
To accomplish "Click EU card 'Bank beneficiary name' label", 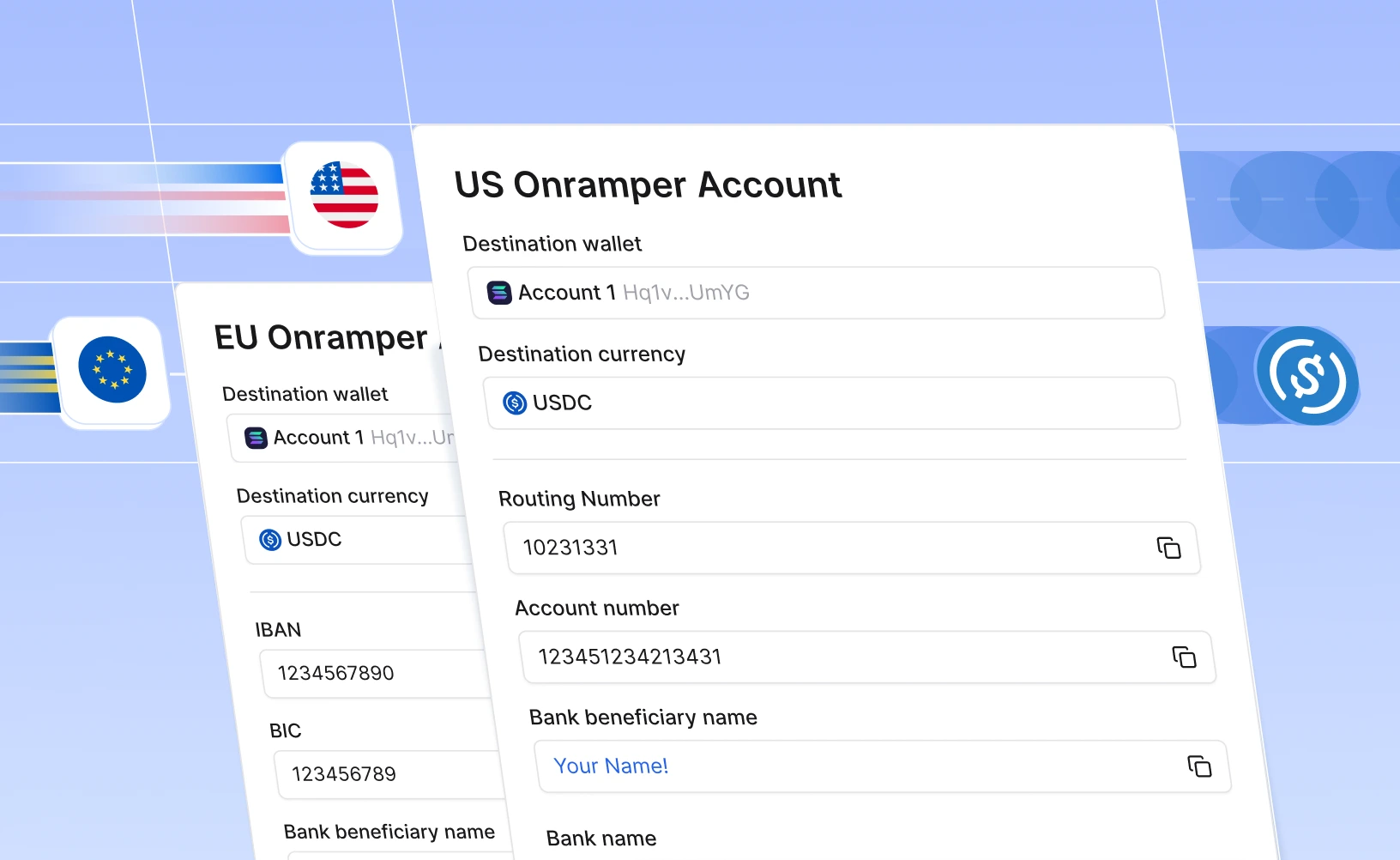I will coord(389,832).
